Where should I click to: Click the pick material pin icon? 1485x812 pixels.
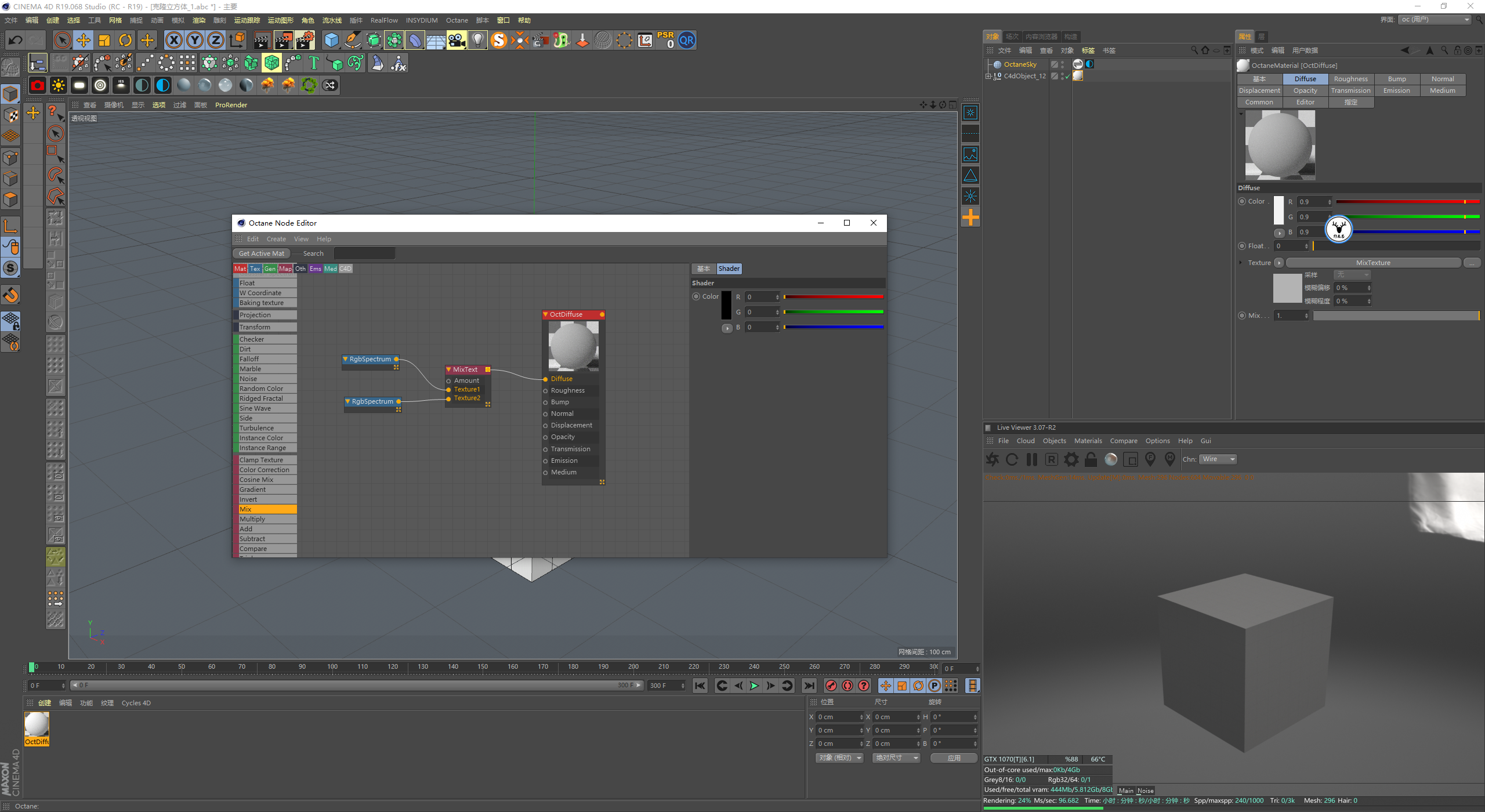pos(1170,459)
